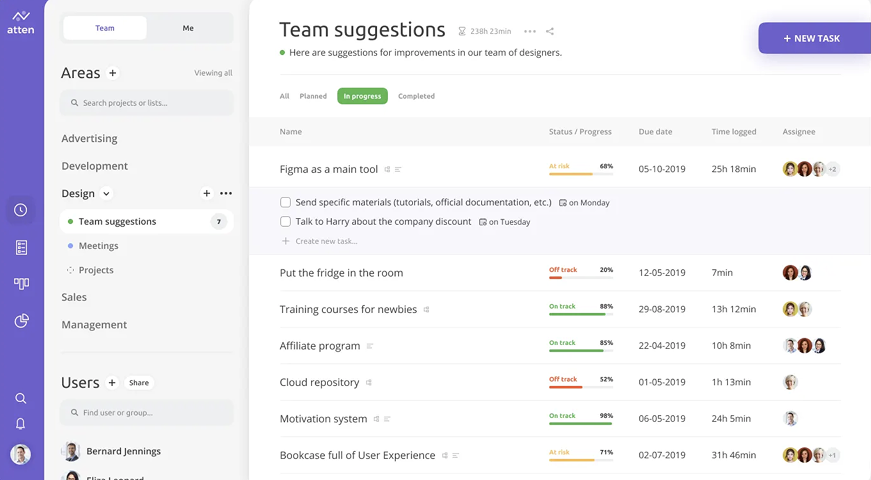Select the Planned filter tab
This screenshot has height=480, width=871.
click(x=313, y=96)
